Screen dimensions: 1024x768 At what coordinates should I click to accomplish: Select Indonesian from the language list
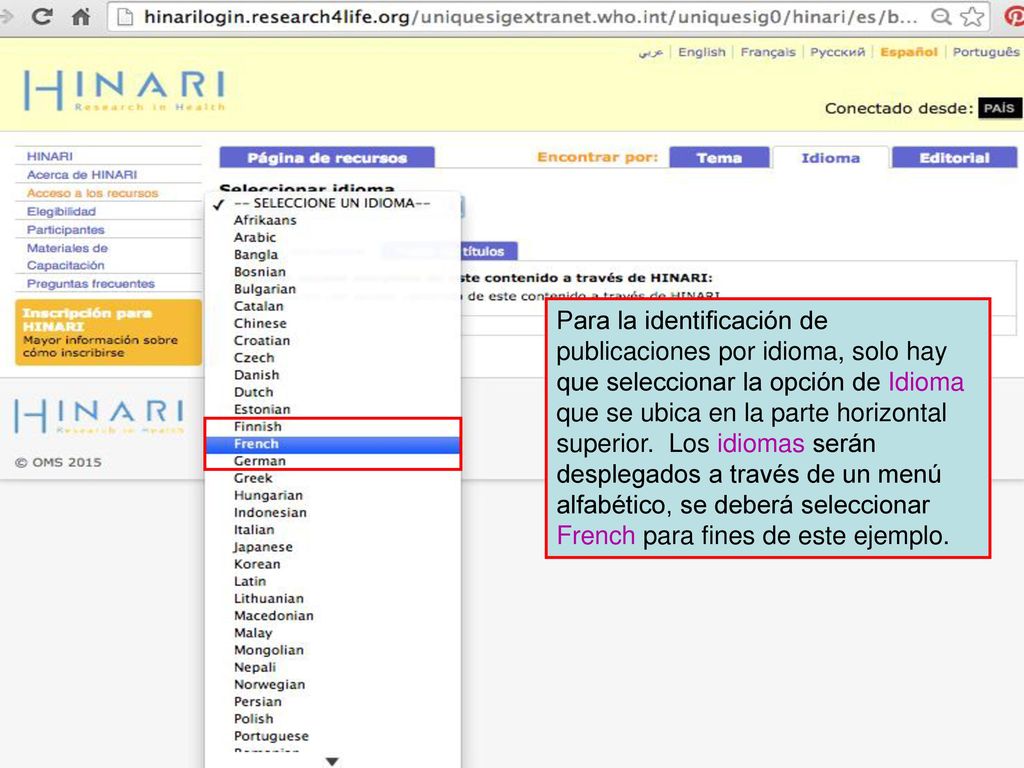[332, 513]
